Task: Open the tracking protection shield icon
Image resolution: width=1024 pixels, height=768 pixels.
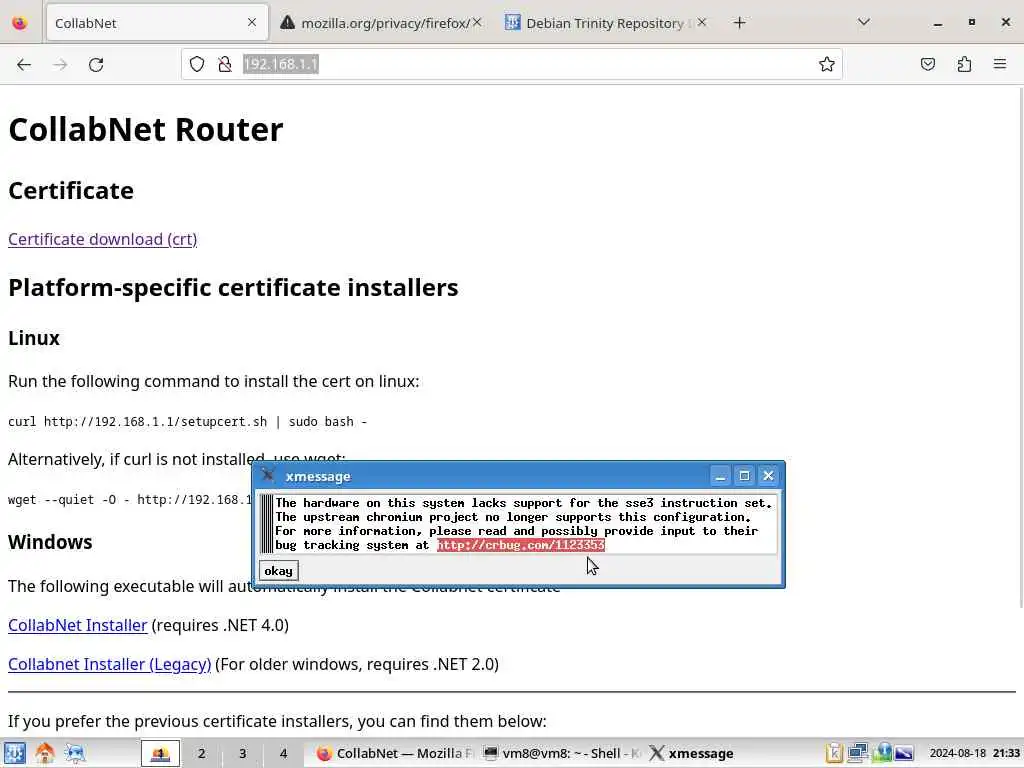Action: click(197, 64)
